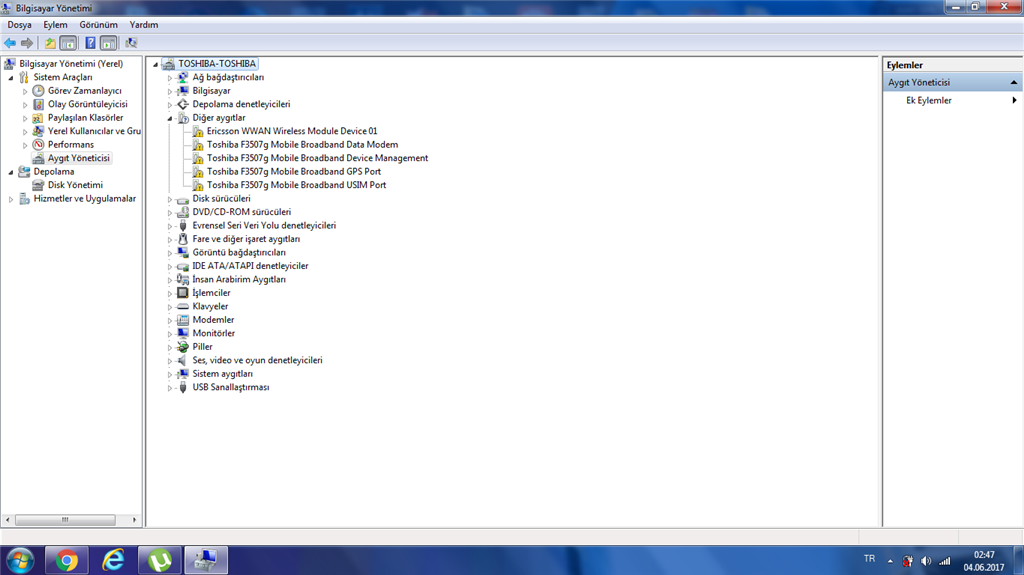Click the Piller battery icon
The image size is (1024, 575).
183,347
